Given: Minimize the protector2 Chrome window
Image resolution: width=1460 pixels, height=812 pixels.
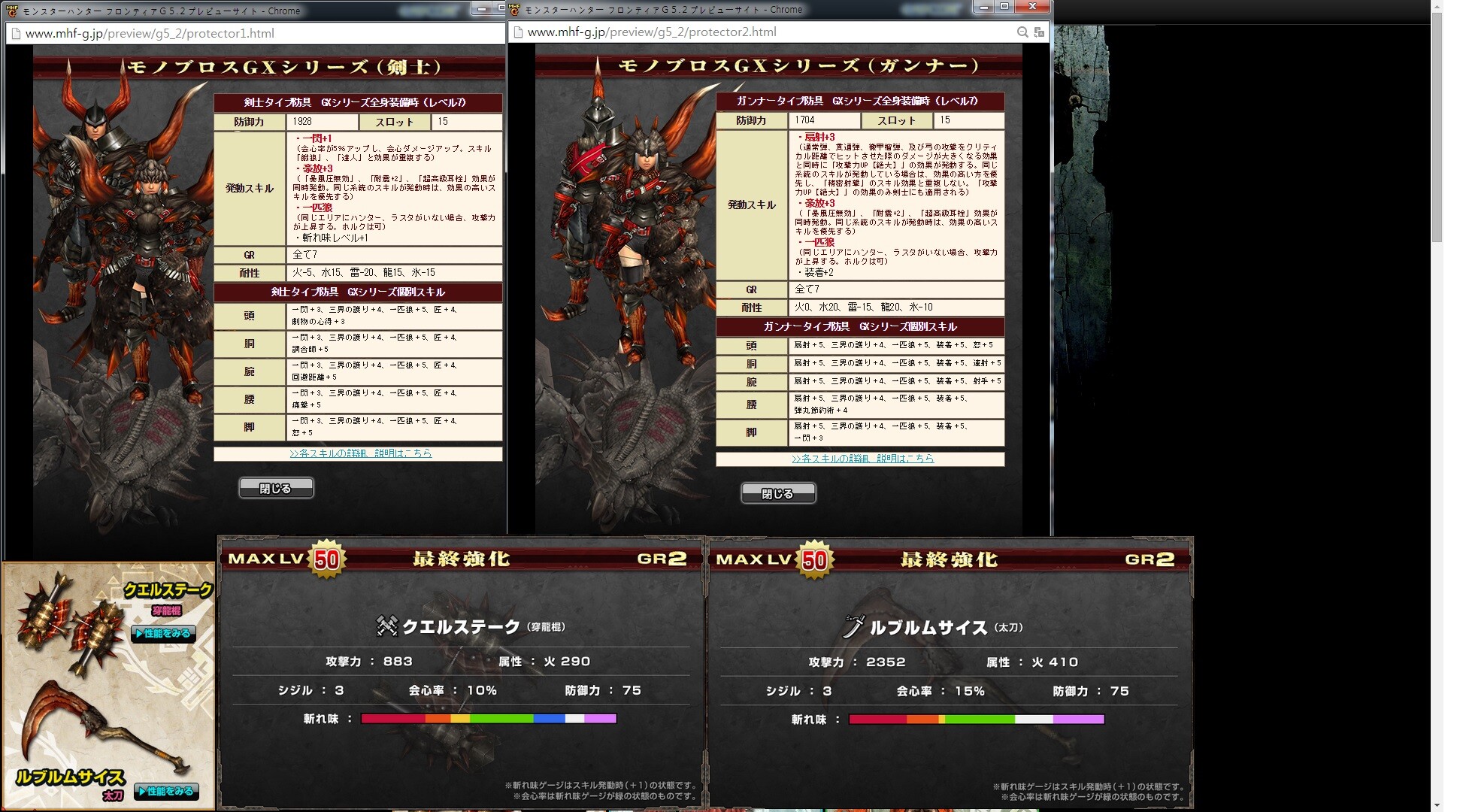Looking at the screenshot, I should [x=983, y=7].
